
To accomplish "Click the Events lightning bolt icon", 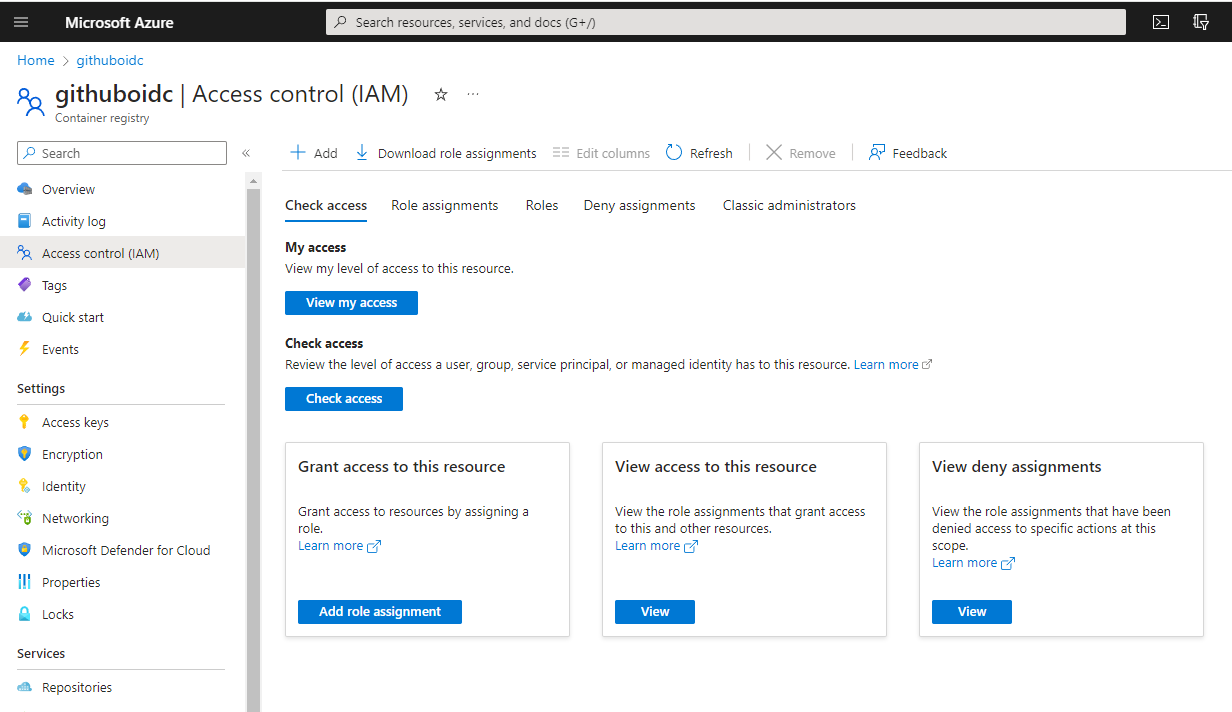I will 25,349.
